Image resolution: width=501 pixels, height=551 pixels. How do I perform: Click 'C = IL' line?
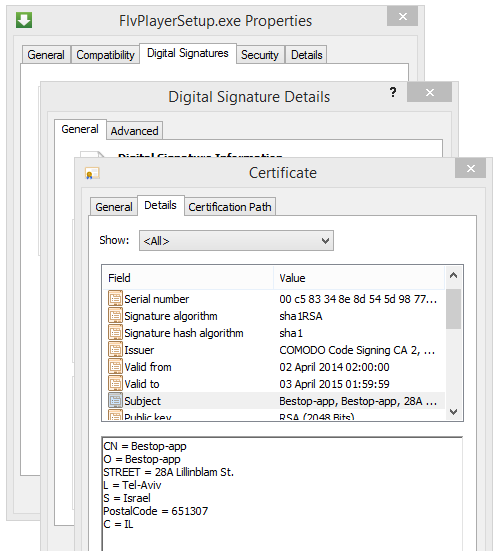click(118, 524)
